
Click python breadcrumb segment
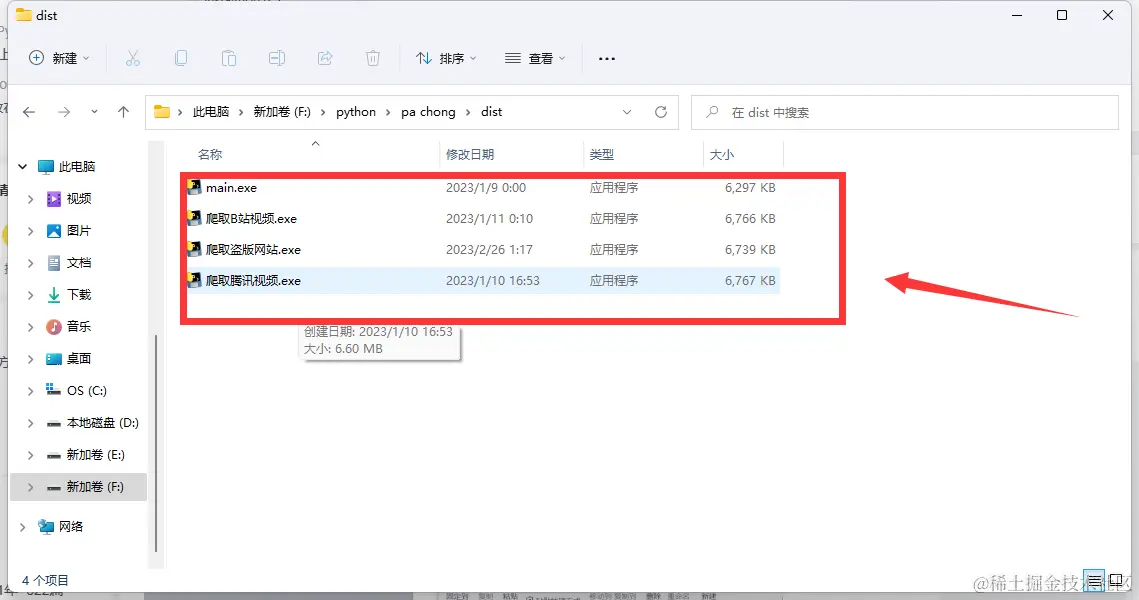(x=356, y=112)
